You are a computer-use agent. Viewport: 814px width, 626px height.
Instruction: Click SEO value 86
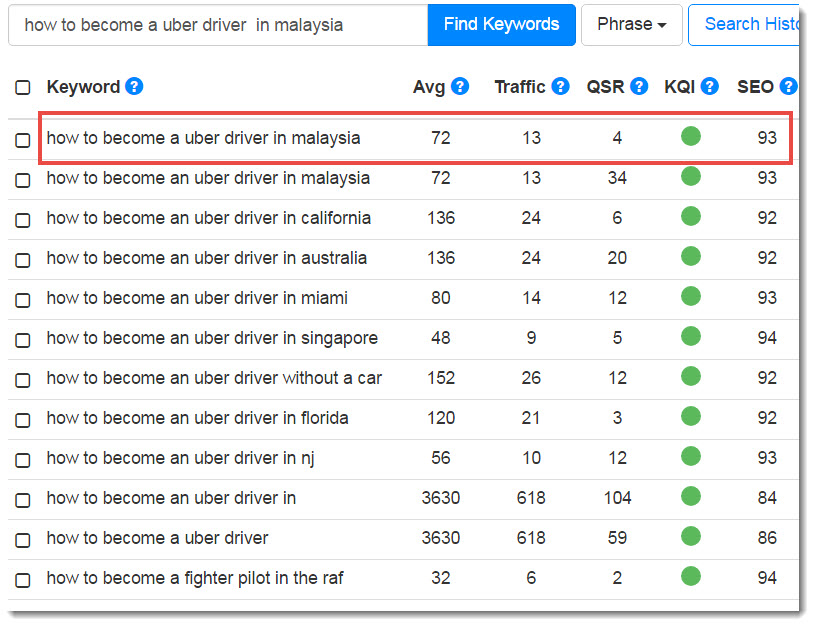[767, 538]
